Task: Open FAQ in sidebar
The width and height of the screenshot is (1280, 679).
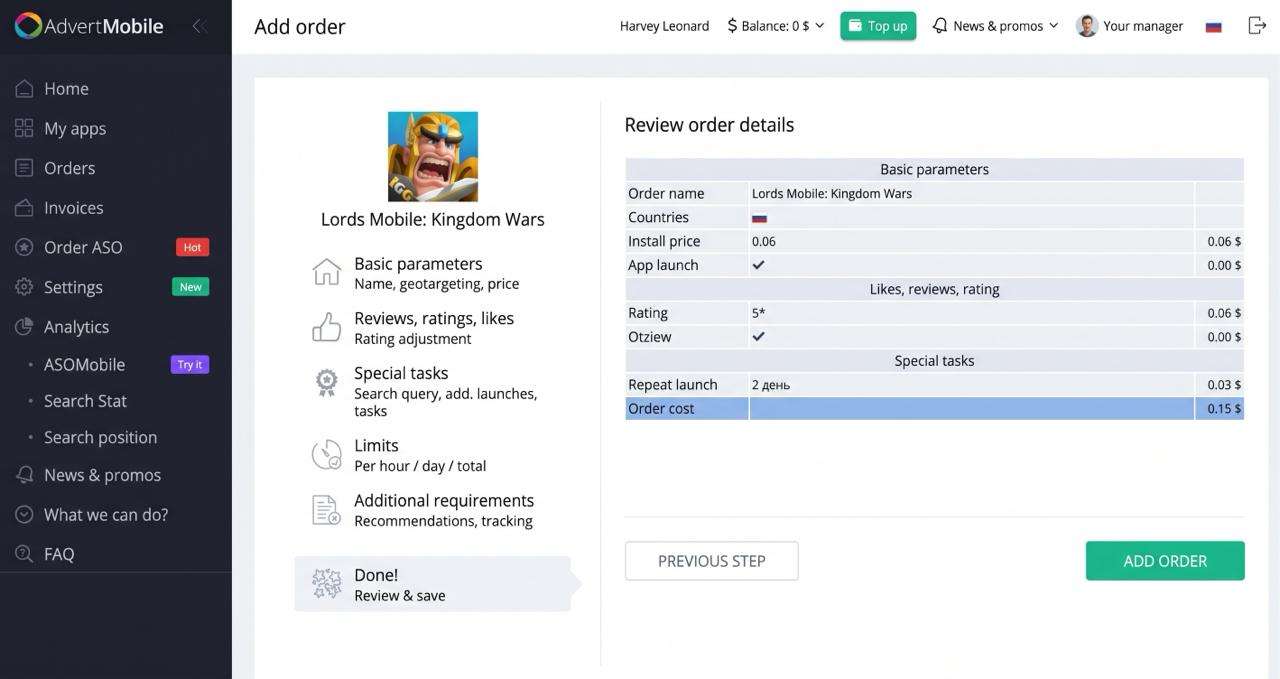Action: coord(59,554)
